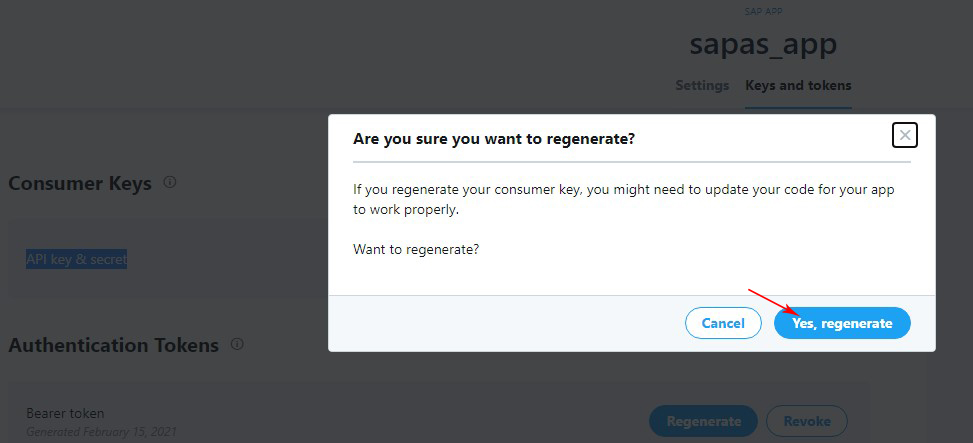The height and width of the screenshot is (443, 973).
Task: Click the Bearer token label
Action: click(x=65, y=413)
